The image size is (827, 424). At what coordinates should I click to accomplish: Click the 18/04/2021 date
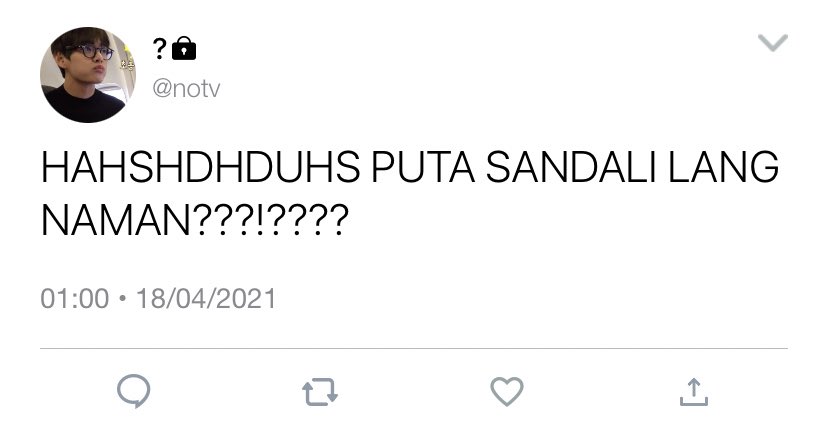206,298
